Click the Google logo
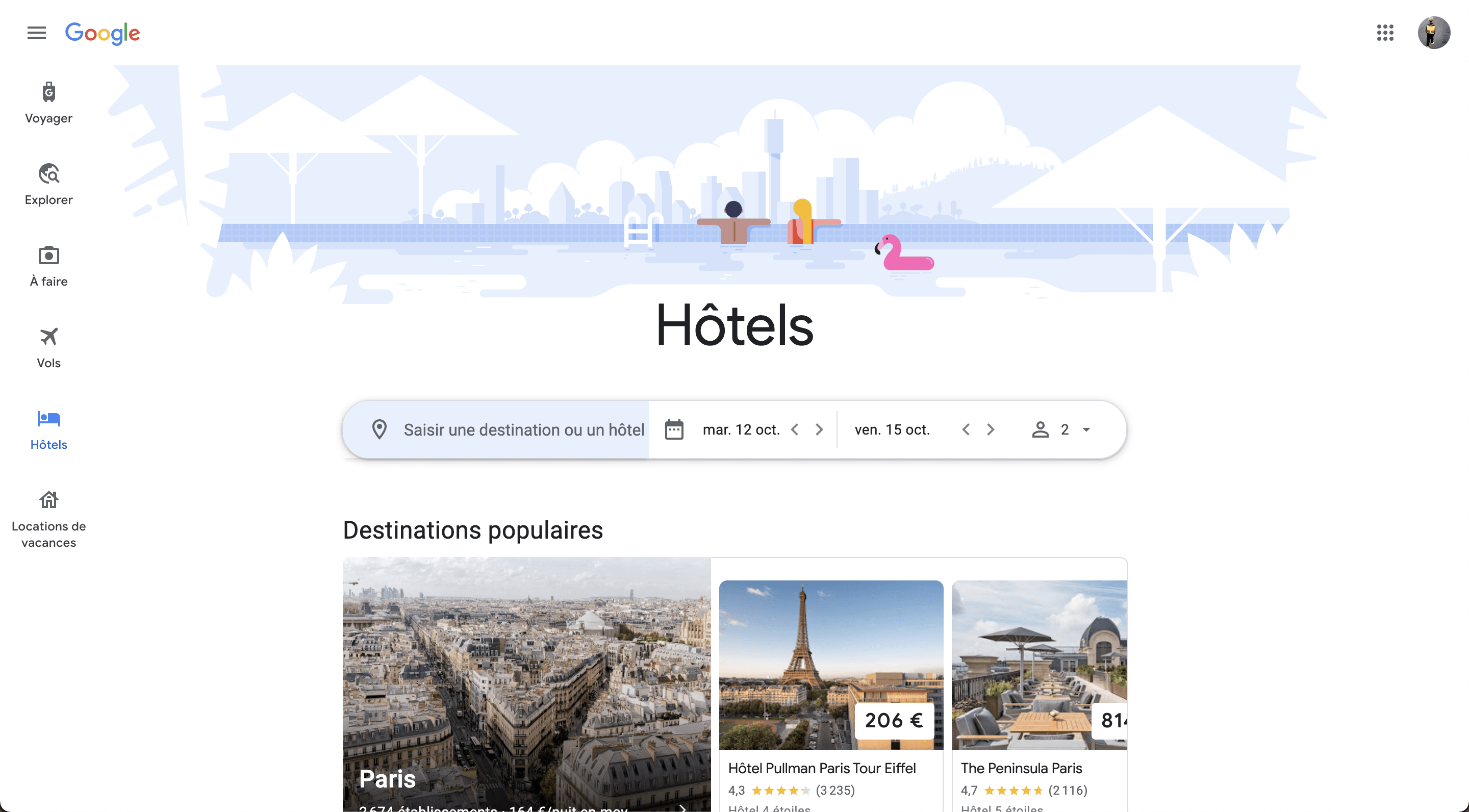 (x=103, y=33)
